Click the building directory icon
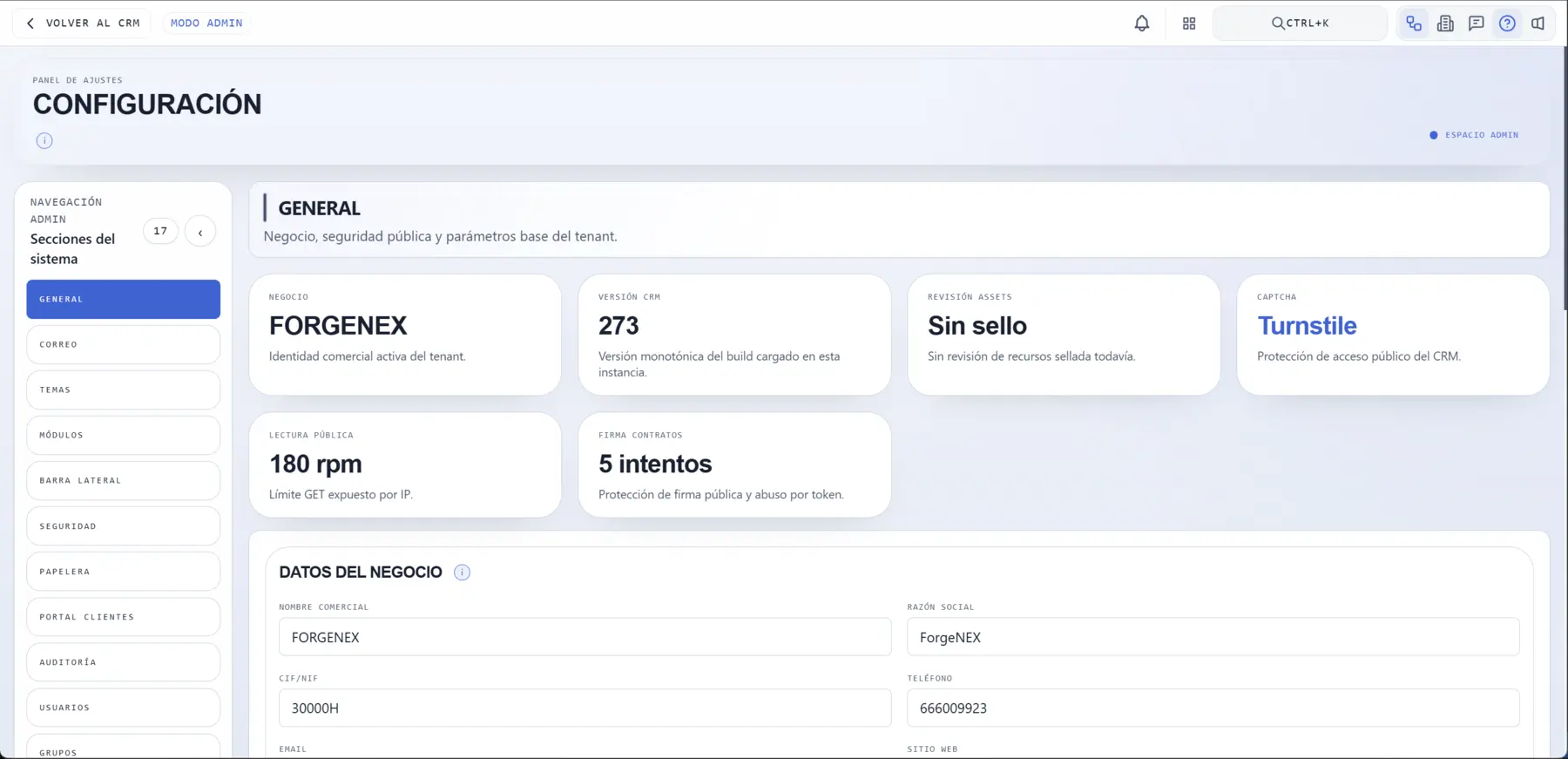This screenshot has width=1568, height=759. coord(1445,24)
